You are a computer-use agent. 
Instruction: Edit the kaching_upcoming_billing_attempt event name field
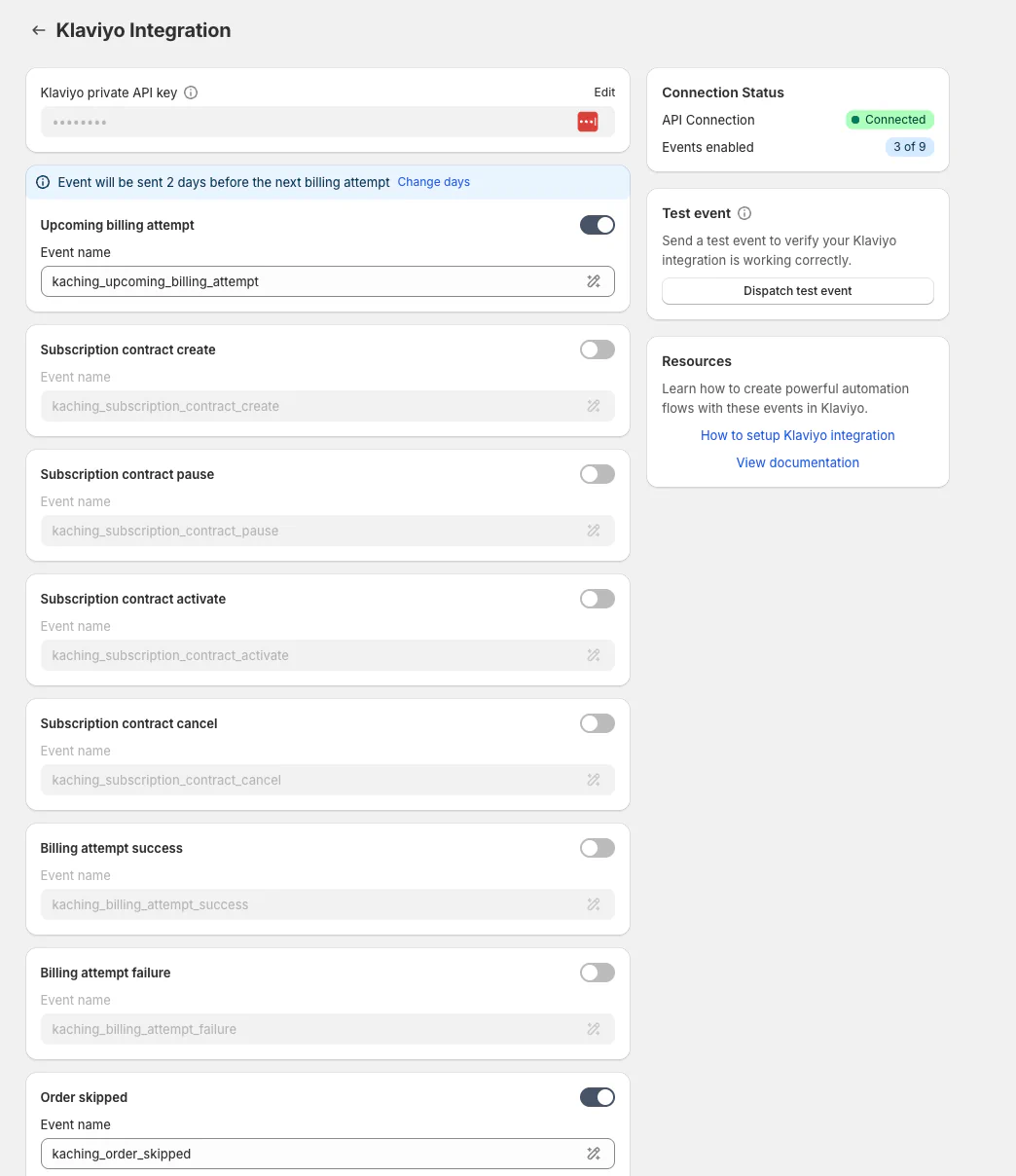point(328,281)
